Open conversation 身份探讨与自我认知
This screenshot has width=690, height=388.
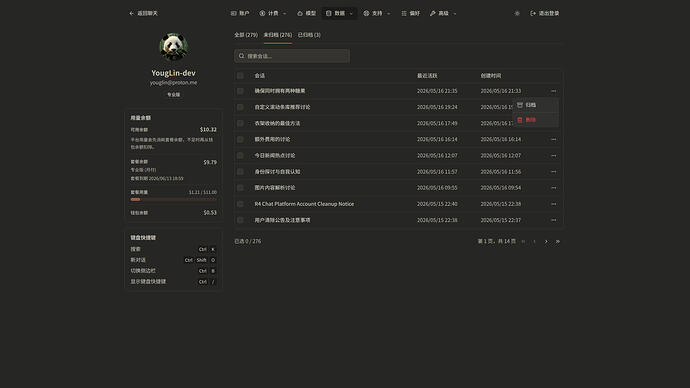click(277, 172)
